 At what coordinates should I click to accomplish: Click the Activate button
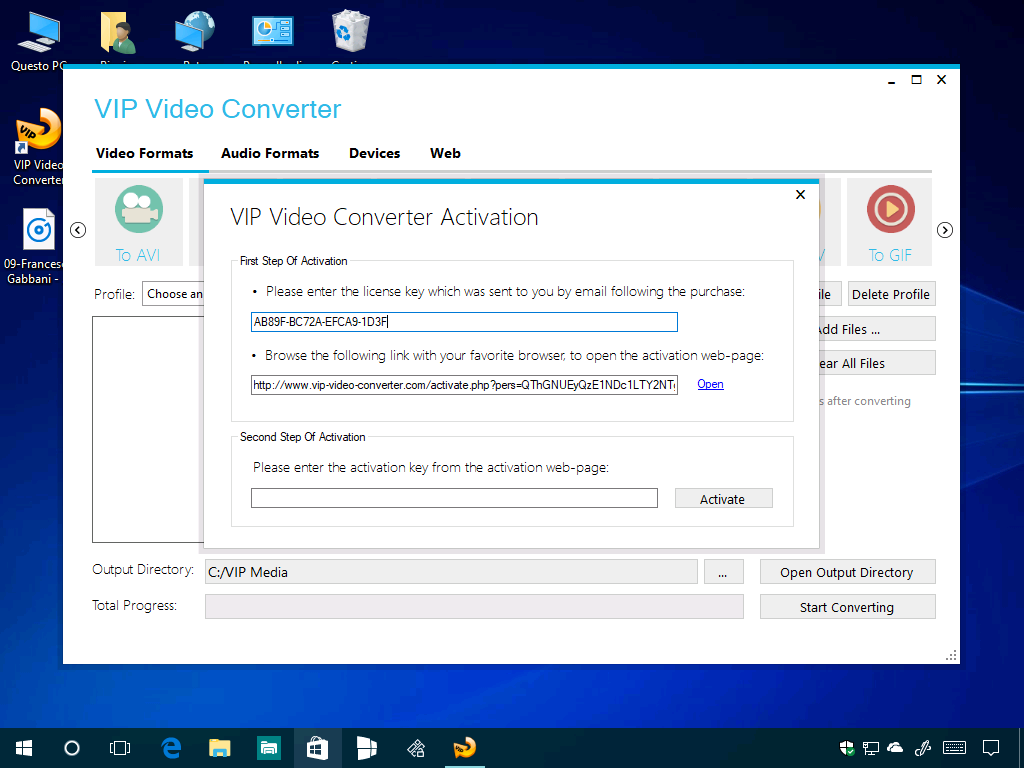(723, 498)
